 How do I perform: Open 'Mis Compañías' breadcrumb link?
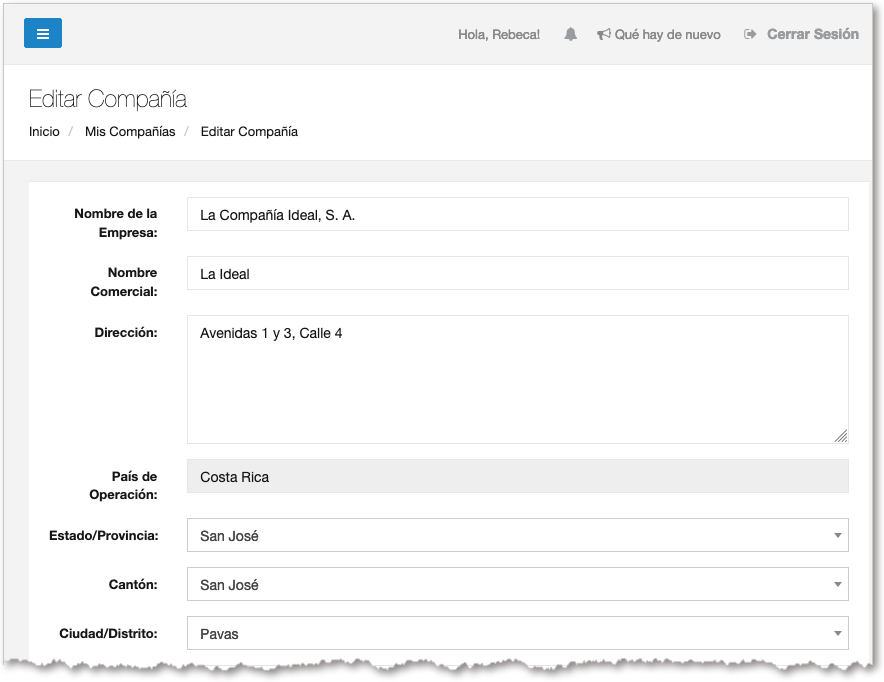[130, 131]
